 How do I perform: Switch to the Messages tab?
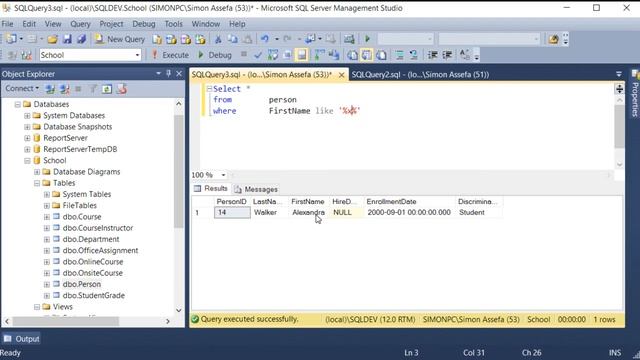(x=256, y=189)
